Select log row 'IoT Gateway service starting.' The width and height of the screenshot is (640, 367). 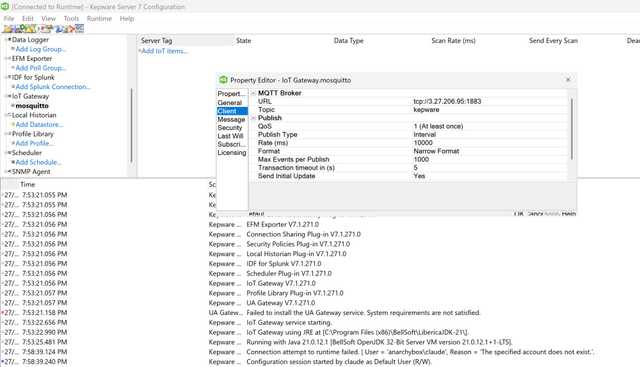[x=289, y=323]
